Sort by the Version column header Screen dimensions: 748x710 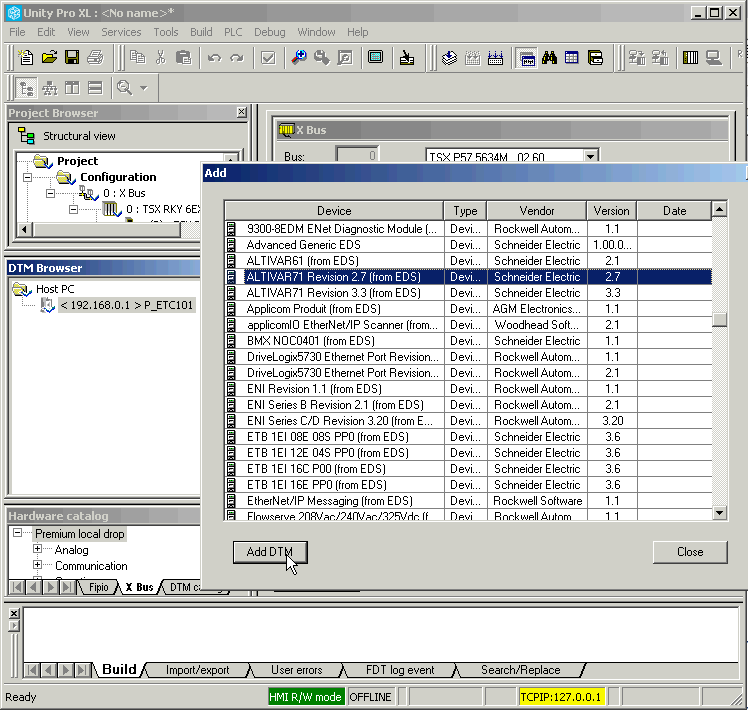(x=612, y=211)
